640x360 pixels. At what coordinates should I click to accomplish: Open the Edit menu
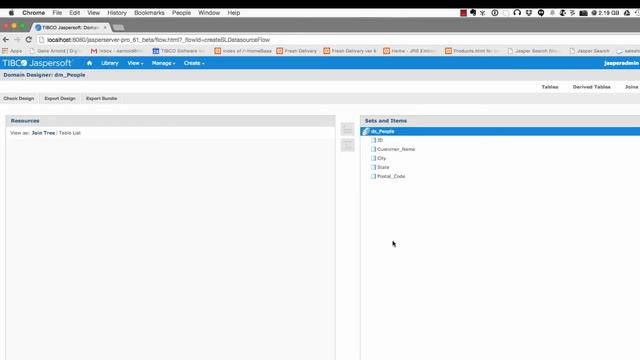pos(75,13)
